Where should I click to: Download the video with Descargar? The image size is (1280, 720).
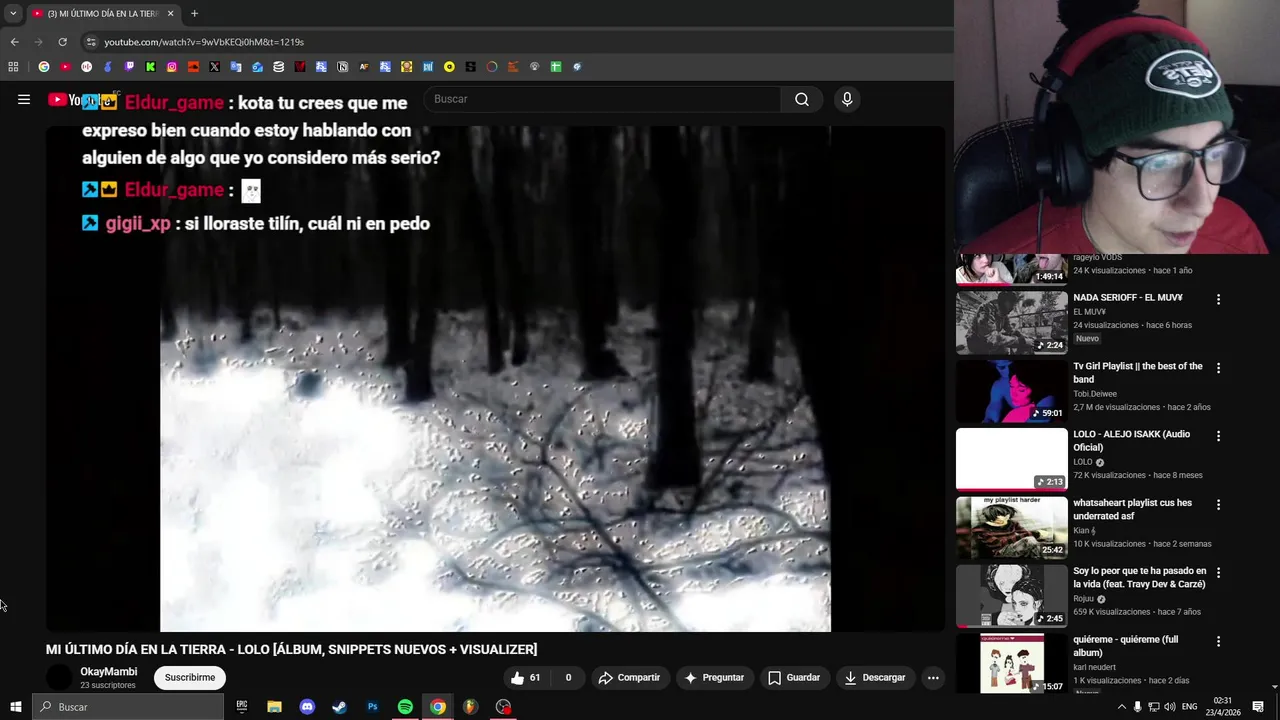point(875,677)
